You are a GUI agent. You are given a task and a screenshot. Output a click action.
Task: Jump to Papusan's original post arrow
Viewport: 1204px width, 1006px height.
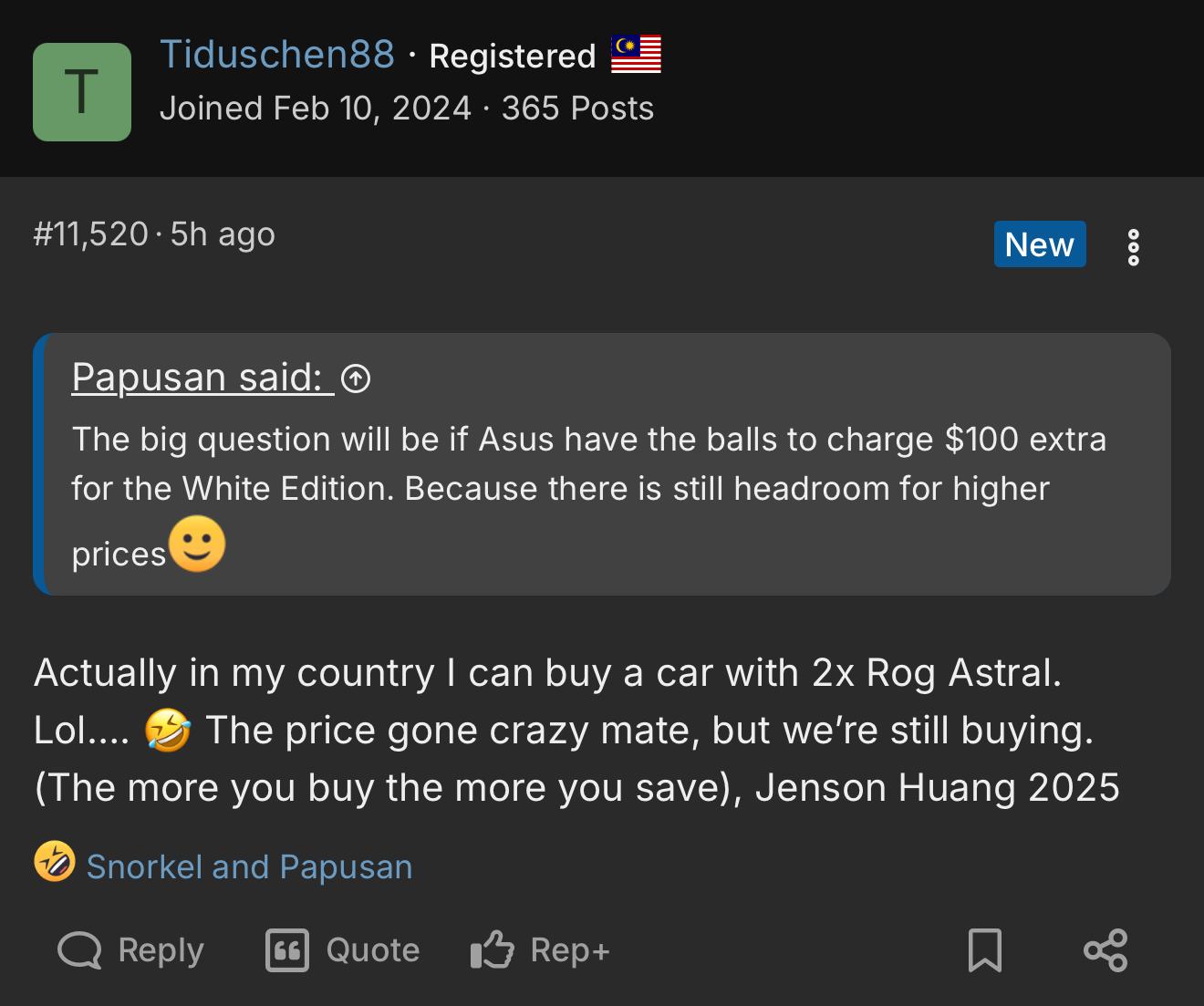356,378
